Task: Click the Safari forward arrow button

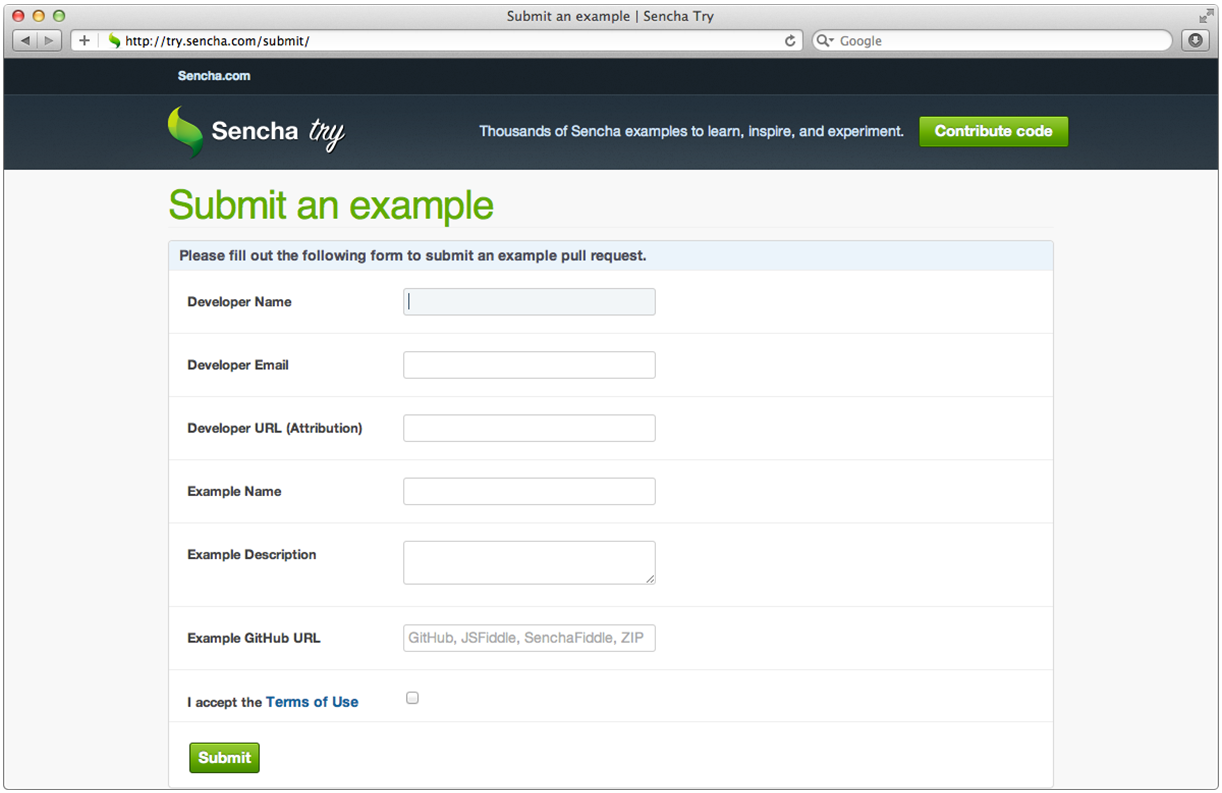Action: coord(49,41)
